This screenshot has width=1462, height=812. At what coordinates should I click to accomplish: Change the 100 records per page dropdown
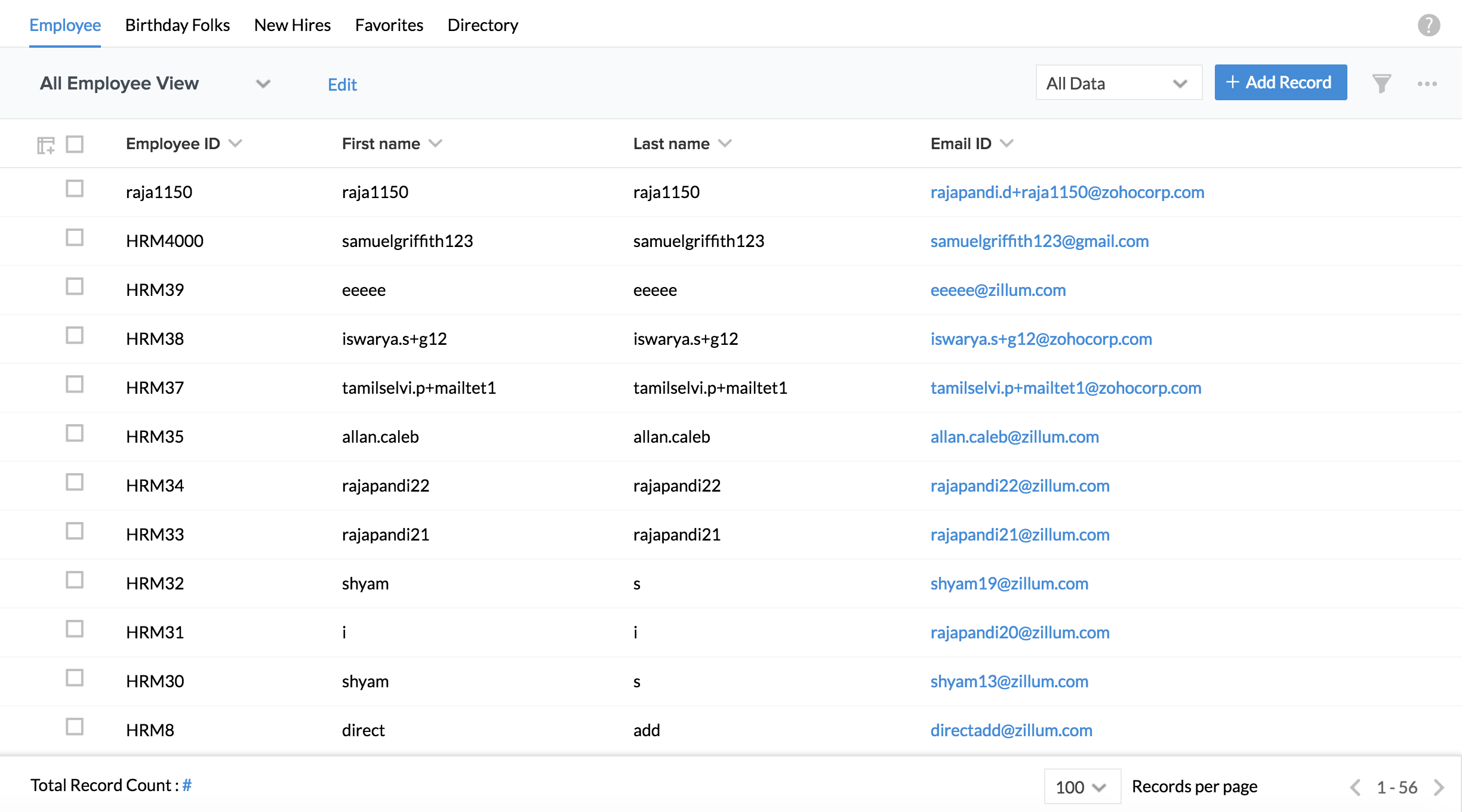click(1081, 787)
